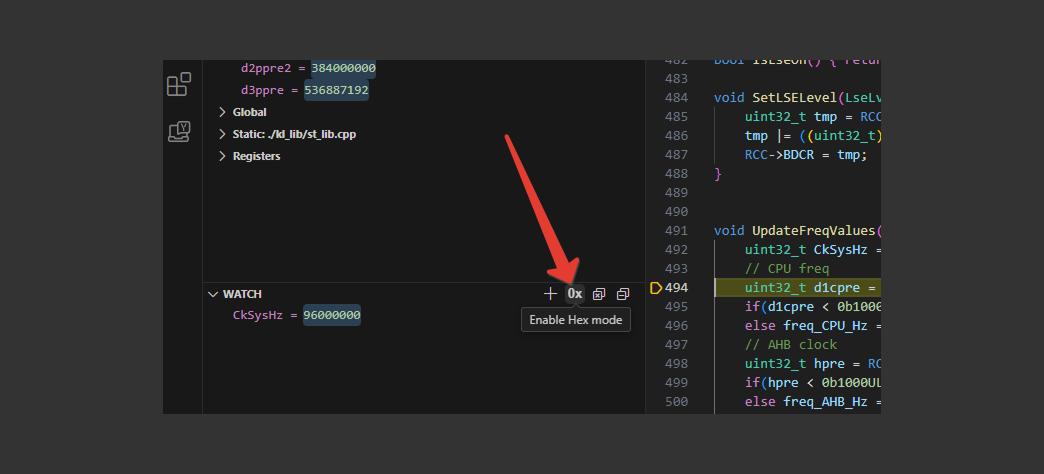Select the CkSysHz watch entry
1044x474 pixels.
pos(423,315)
